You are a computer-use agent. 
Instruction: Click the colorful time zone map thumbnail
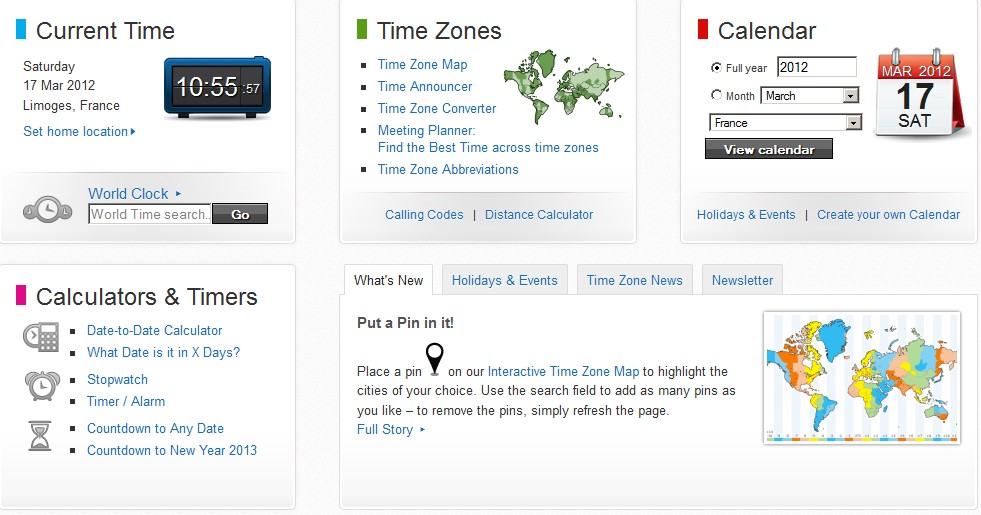[861, 377]
